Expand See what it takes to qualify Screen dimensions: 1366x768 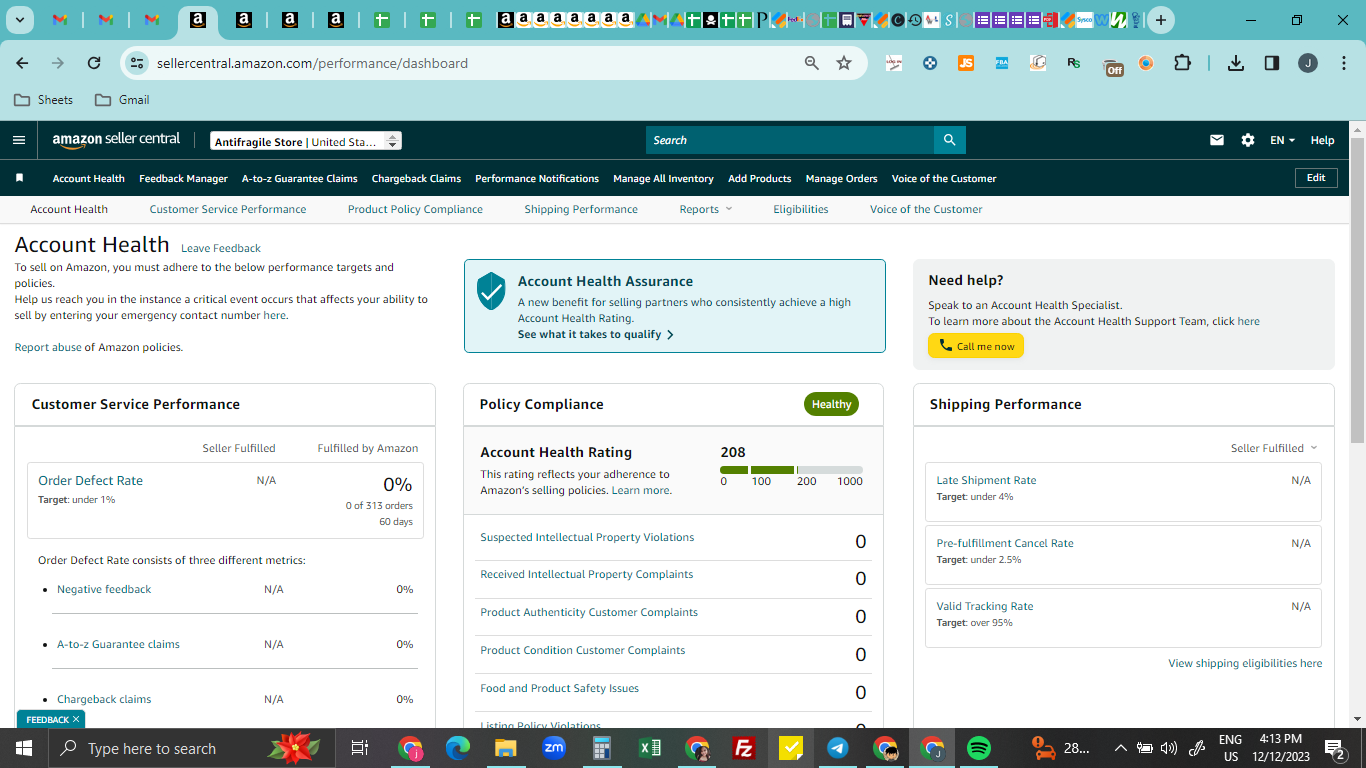pyautogui.click(x=595, y=334)
